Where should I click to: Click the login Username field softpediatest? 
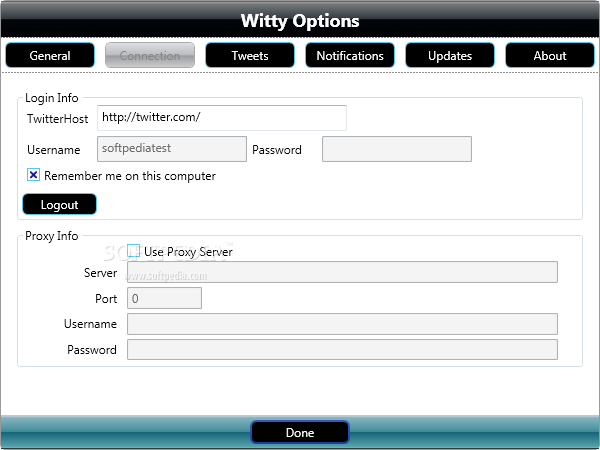(x=172, y=149)
